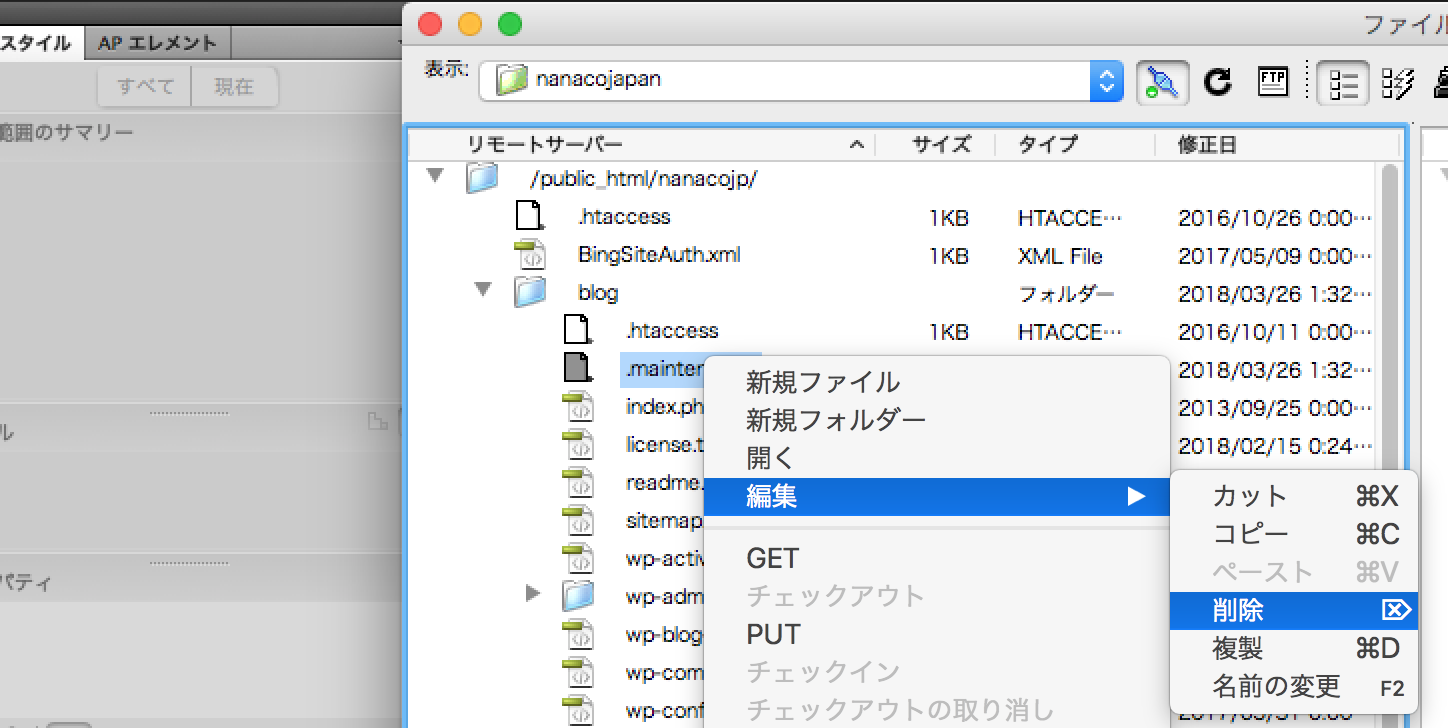
Task: Open the FTP log
Action: (1272, 81)
